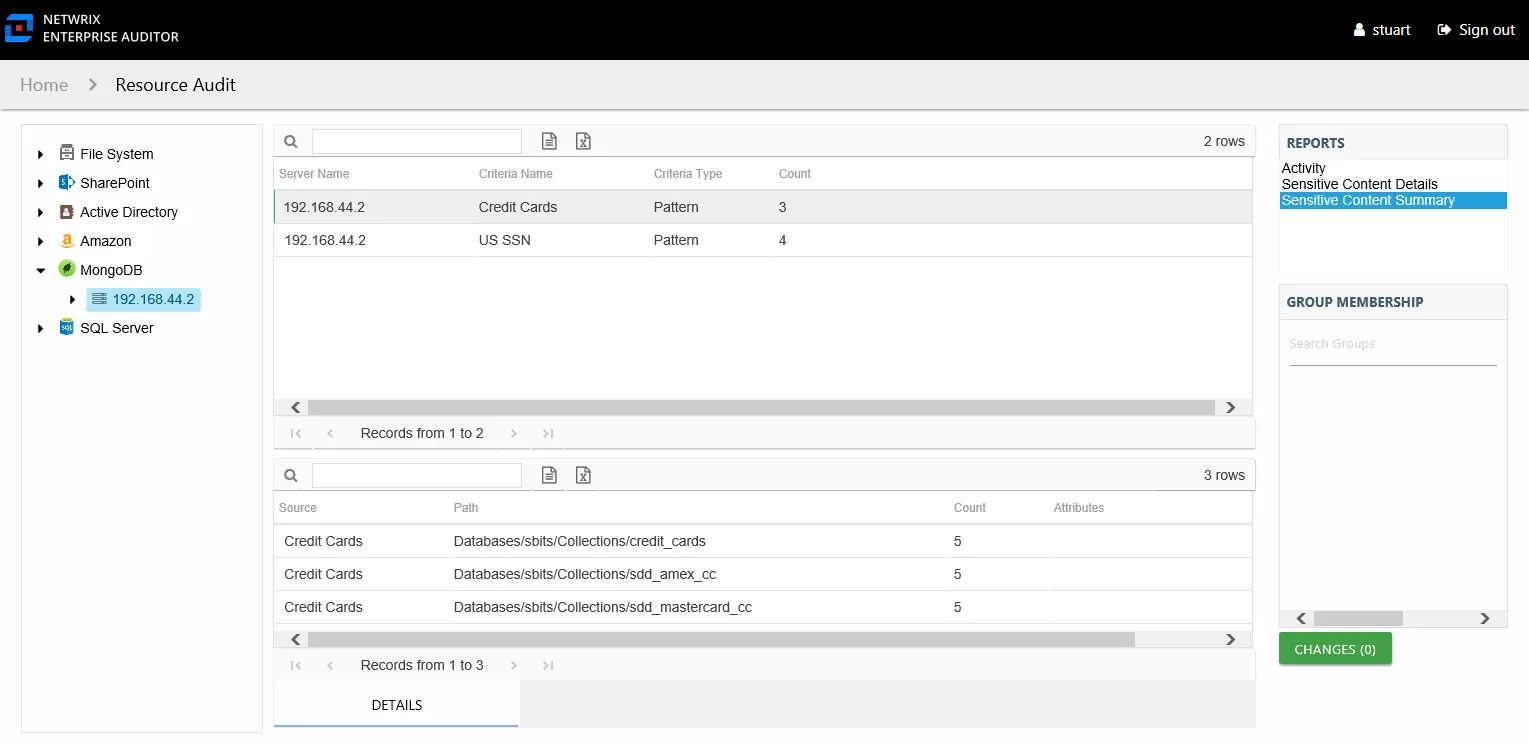This screenshot has height=743, width=1529.
Task: Select the sdd_mastercard_cc path row
Action: (x=763, y=607)
